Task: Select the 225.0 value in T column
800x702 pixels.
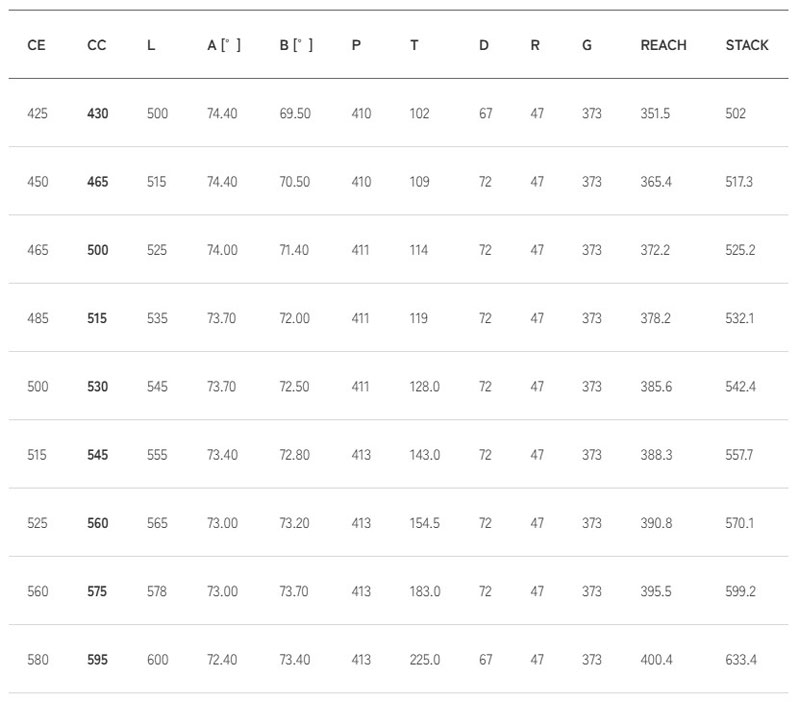Action: pos(424,660)
